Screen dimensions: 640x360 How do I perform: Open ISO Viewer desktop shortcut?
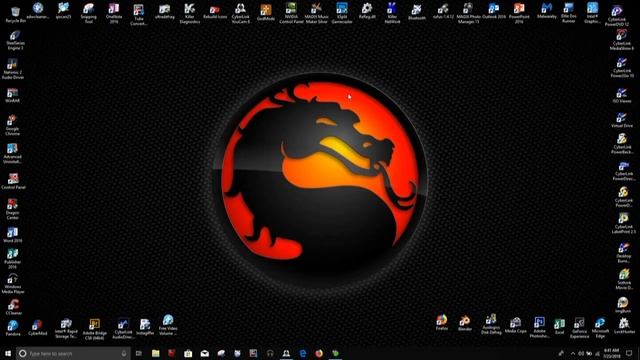(x=622, y=95)
